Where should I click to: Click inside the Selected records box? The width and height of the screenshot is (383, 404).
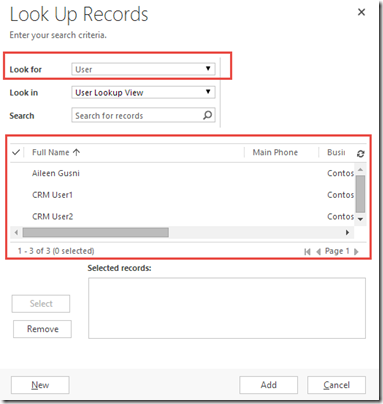(x=227, y=308)
